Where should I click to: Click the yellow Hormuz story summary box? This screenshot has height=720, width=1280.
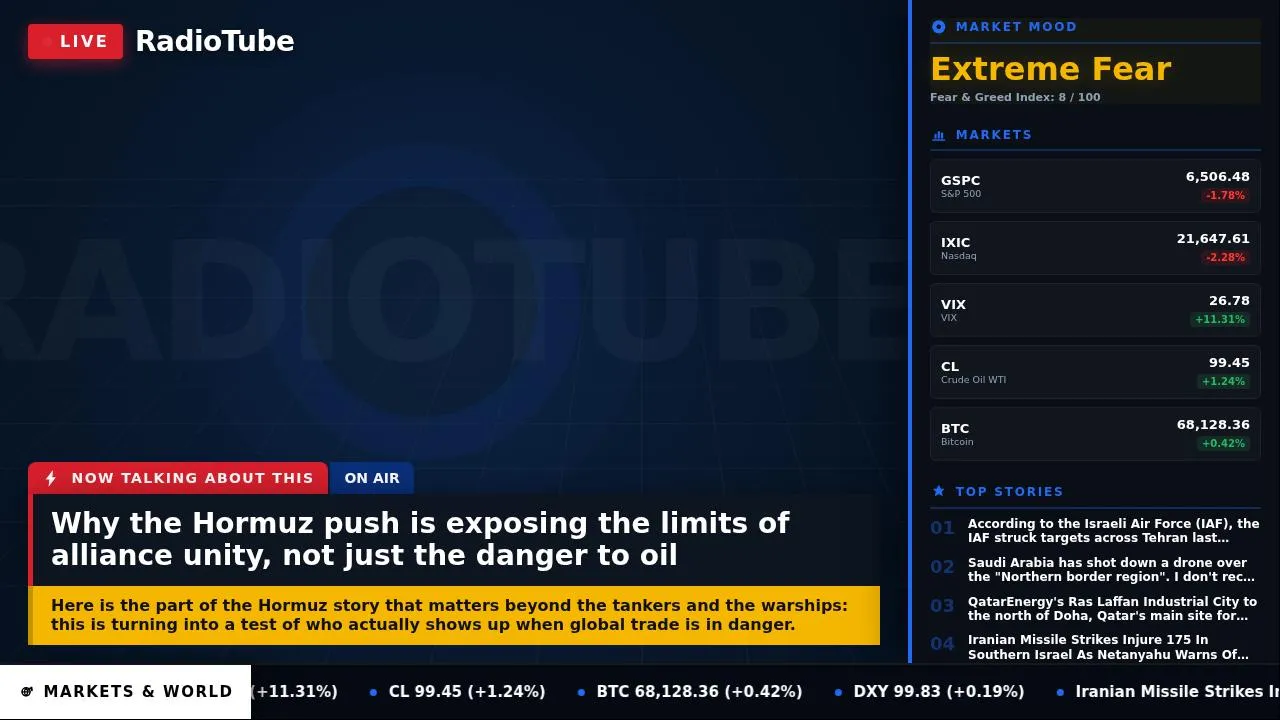454,615
